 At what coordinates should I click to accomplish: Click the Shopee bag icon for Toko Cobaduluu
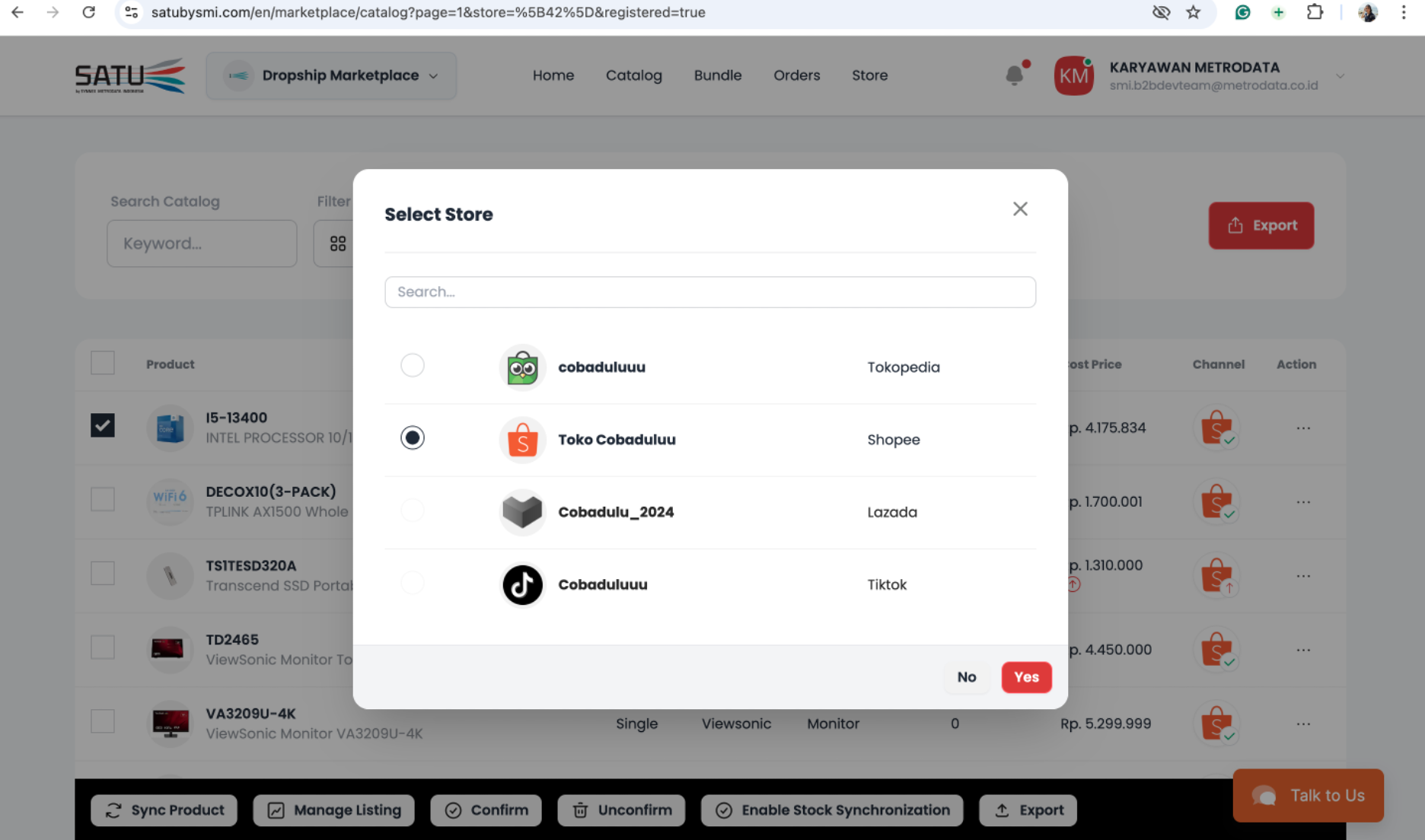coord(522,440)
